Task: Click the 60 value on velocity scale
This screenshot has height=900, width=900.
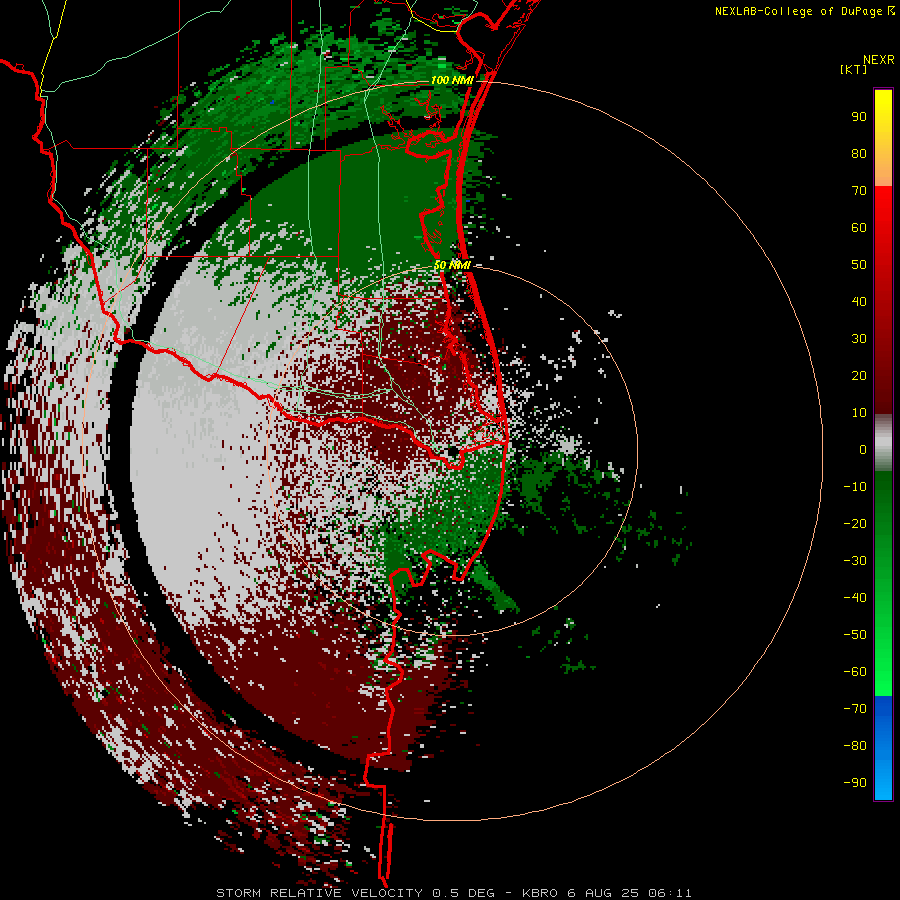Action: click(859, 227)
